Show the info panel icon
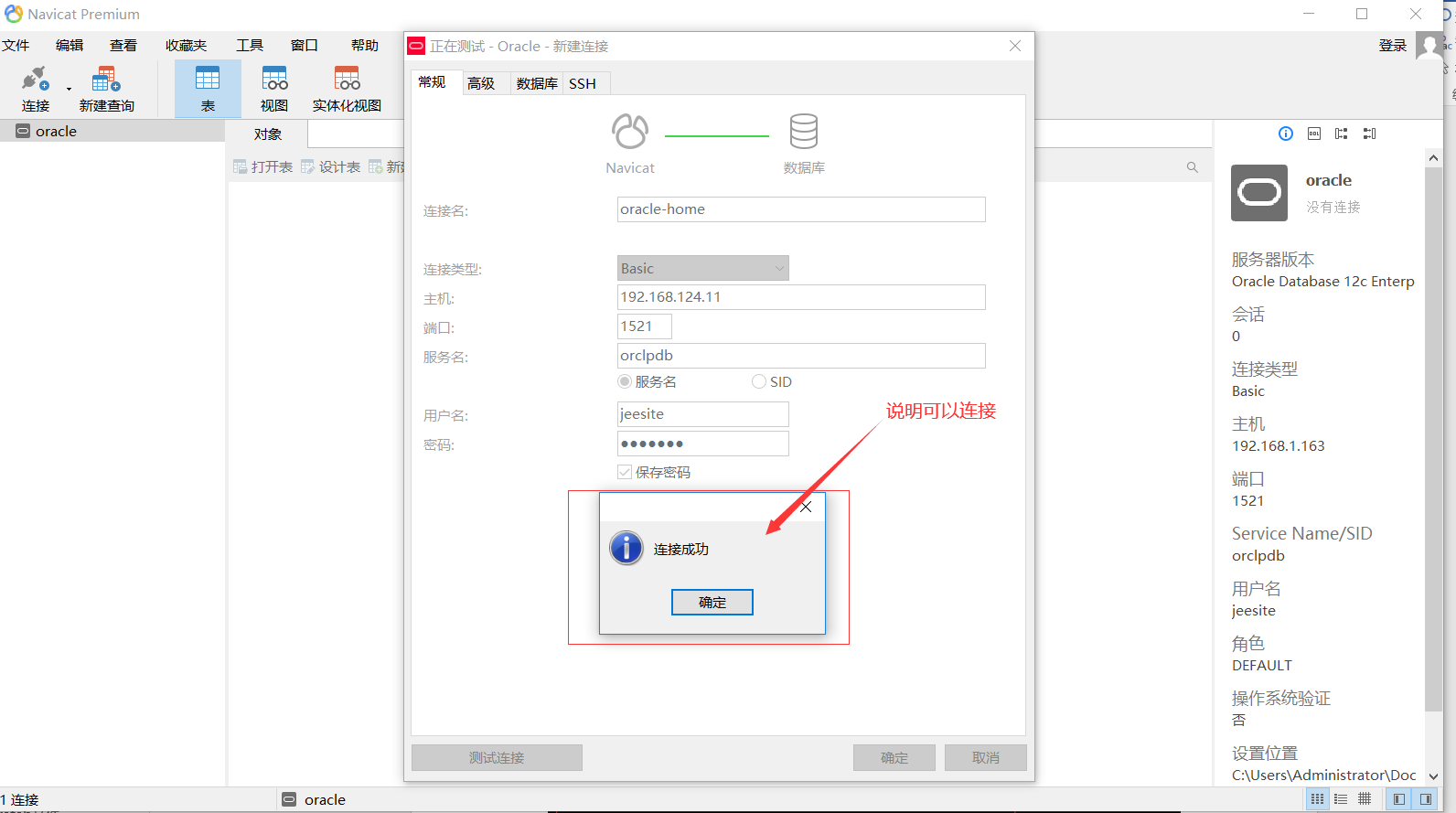 pyautogui.click(x=1286, y=134)
